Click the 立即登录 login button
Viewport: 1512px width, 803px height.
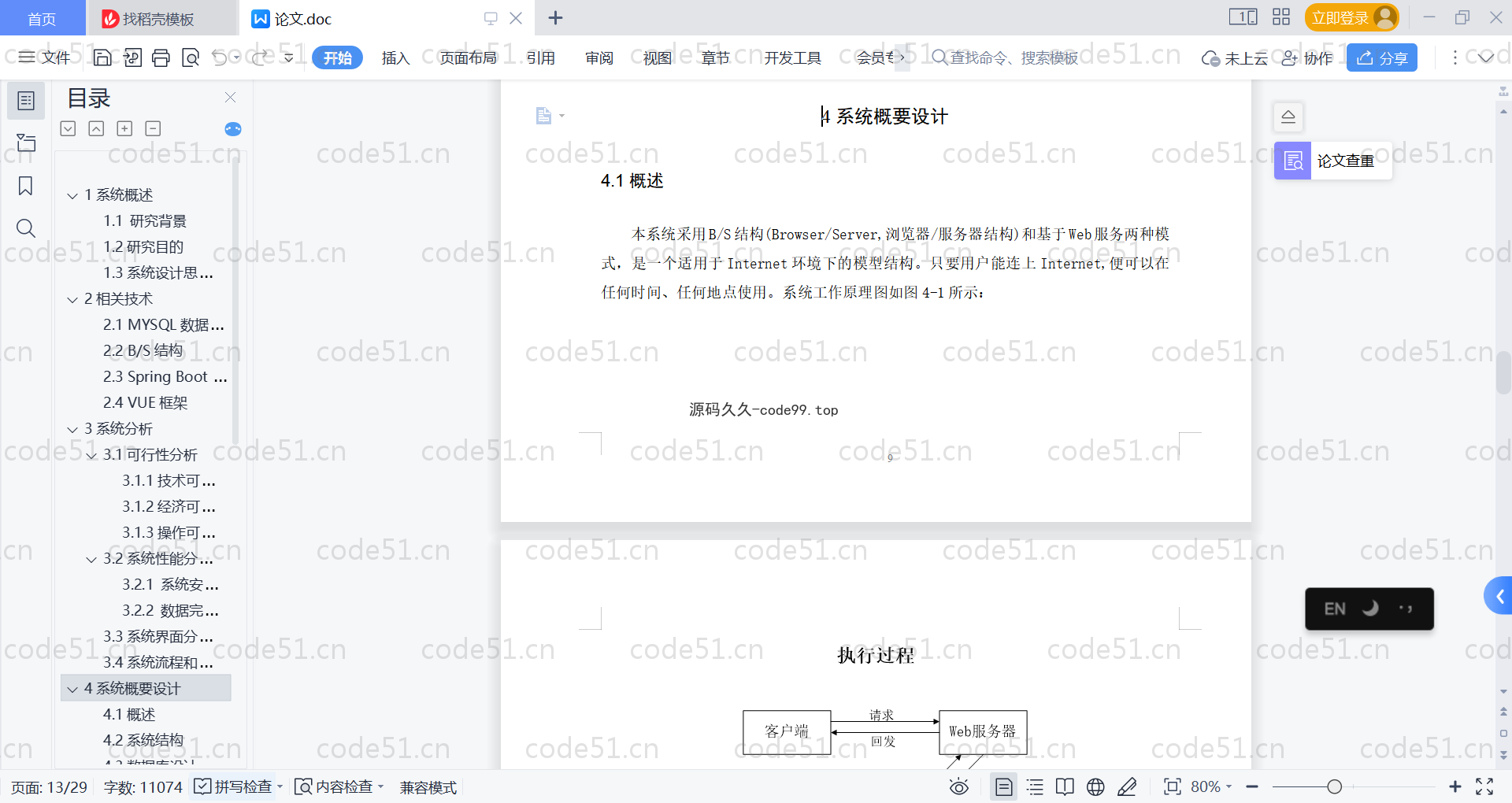click(1351, 17)
